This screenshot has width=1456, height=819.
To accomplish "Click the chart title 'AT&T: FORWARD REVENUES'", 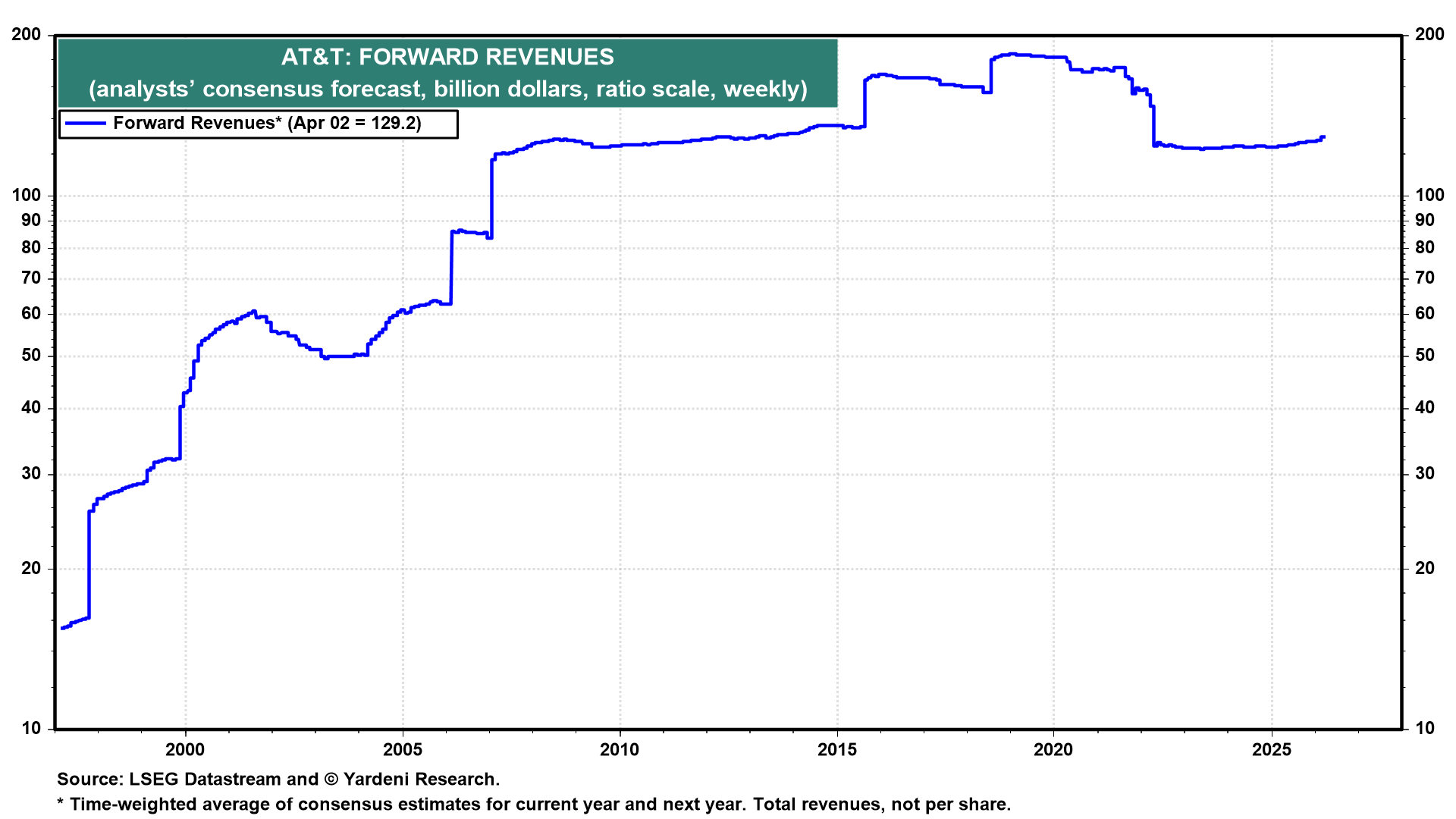I will click(447, 58).
